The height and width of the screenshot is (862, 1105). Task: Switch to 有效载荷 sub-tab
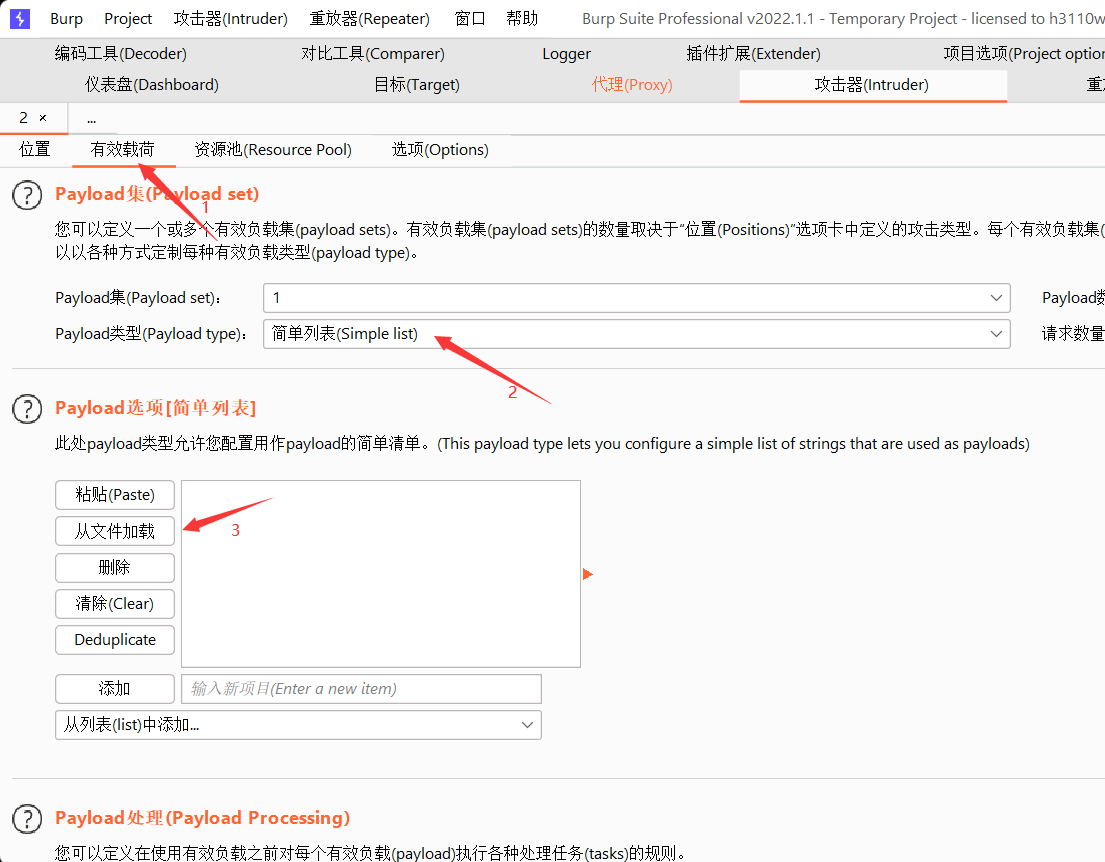123,149
